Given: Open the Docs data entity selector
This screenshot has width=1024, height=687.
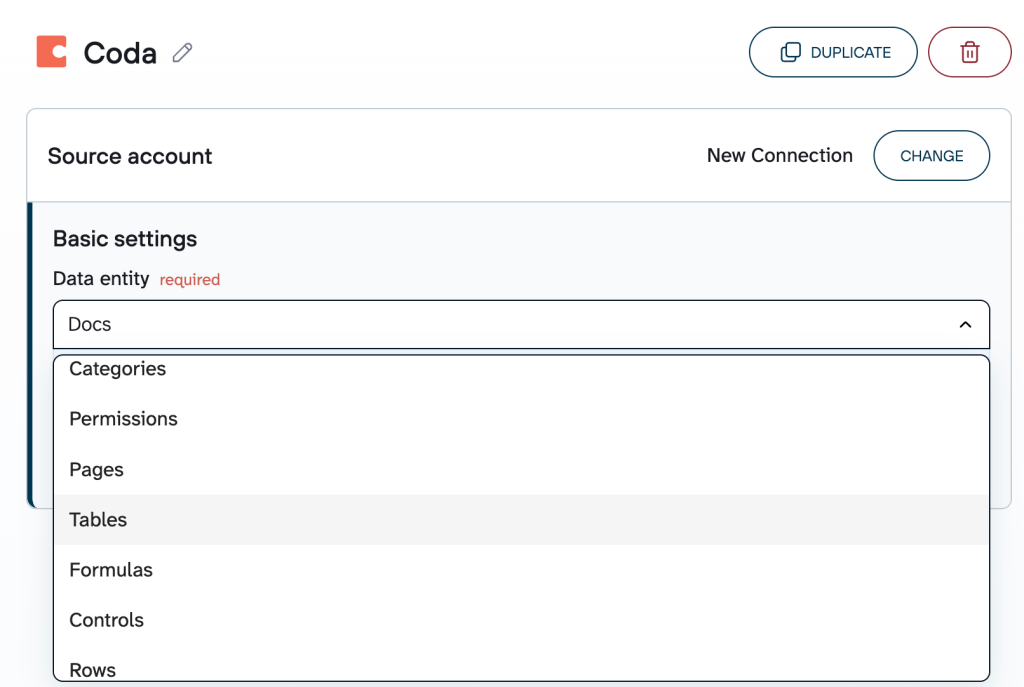Looking at the screenshot, I should coord(520,324).
